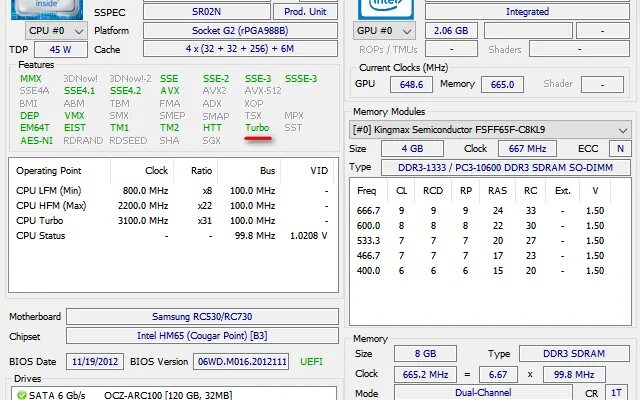Click the green UEFI label

(311, 362)
